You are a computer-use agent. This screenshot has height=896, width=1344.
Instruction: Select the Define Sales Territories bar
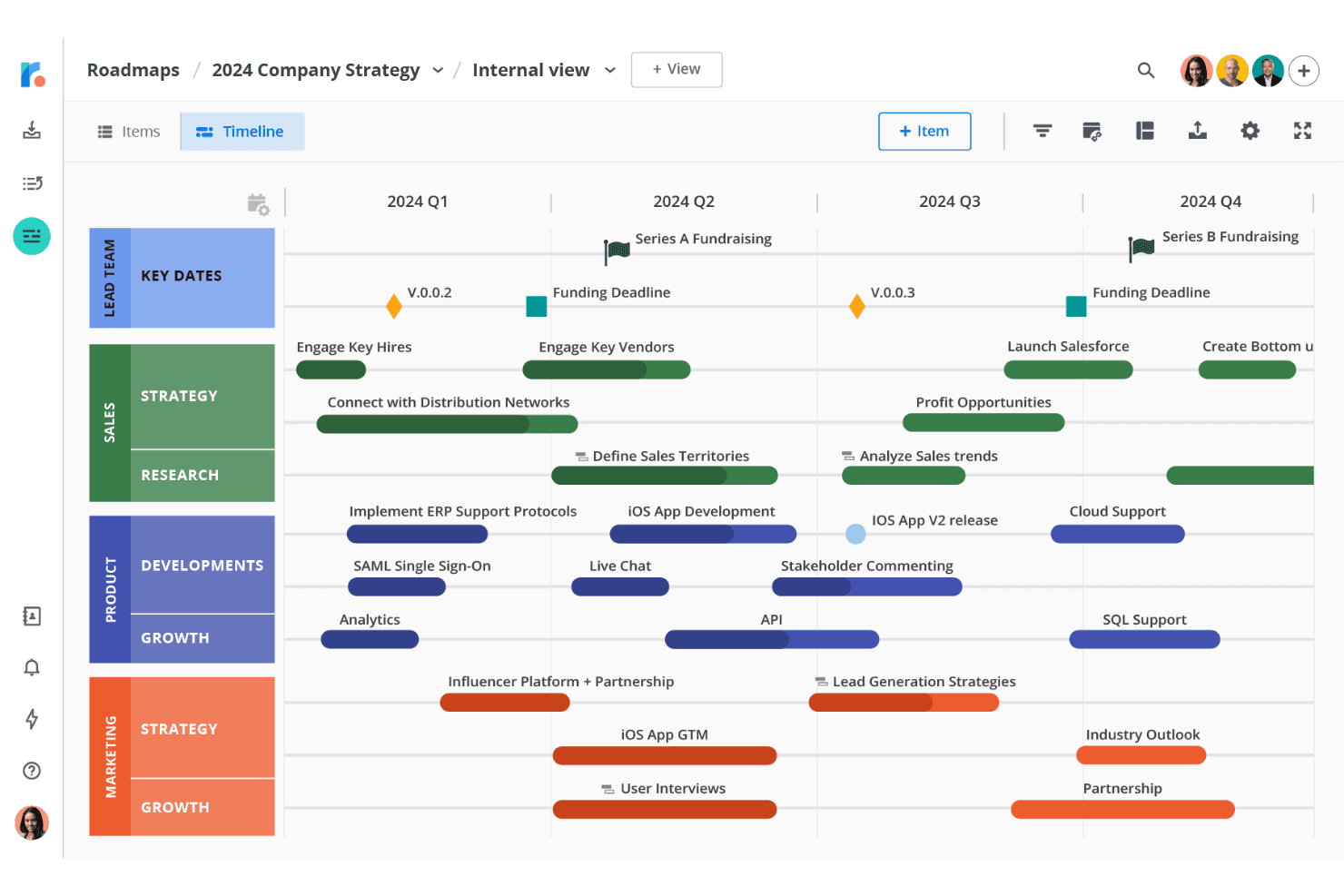(x=665, y=476)
